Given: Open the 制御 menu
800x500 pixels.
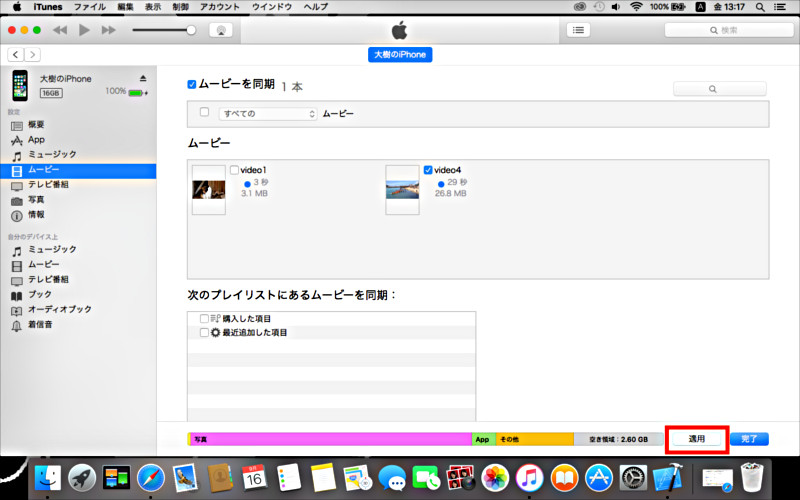Looking at the screenshot, I should (x=181, y=7).
